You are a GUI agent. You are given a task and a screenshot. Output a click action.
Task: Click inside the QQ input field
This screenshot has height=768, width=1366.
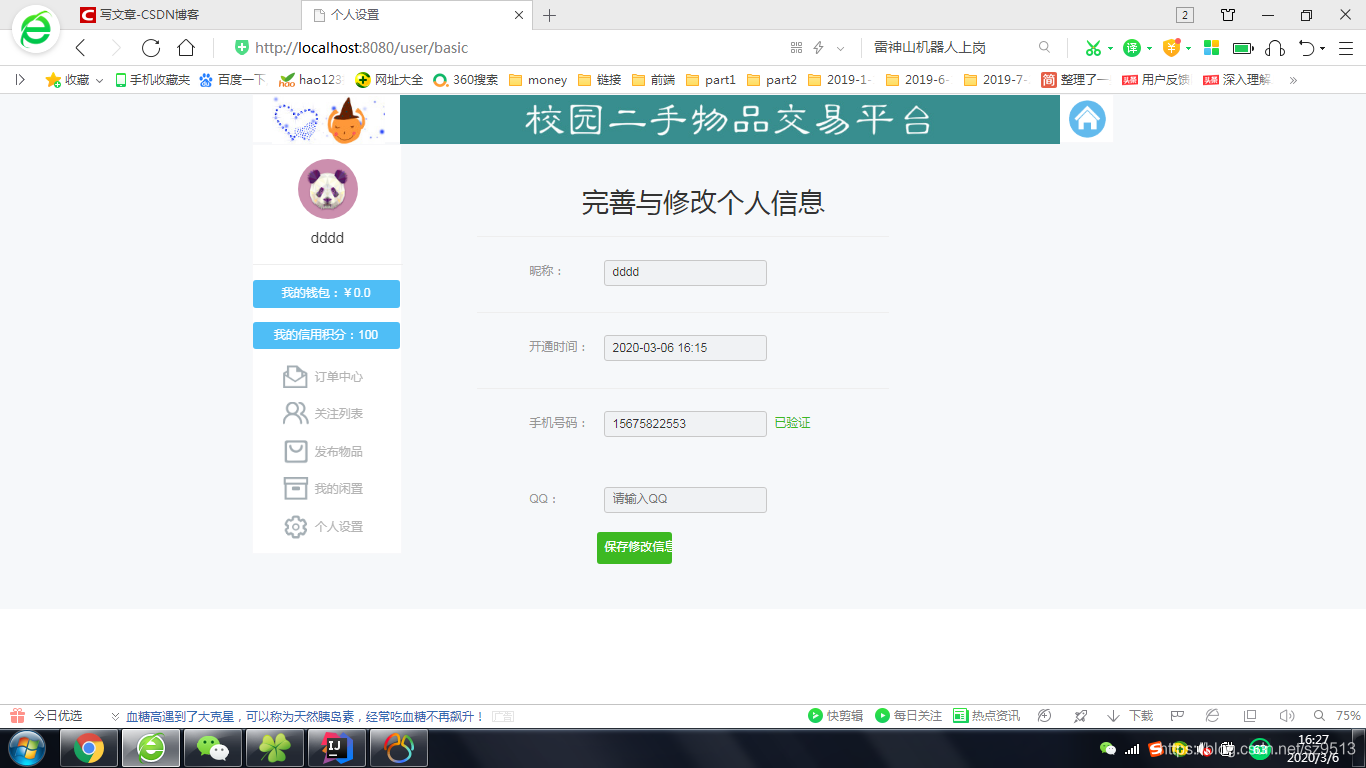point(684,500)
